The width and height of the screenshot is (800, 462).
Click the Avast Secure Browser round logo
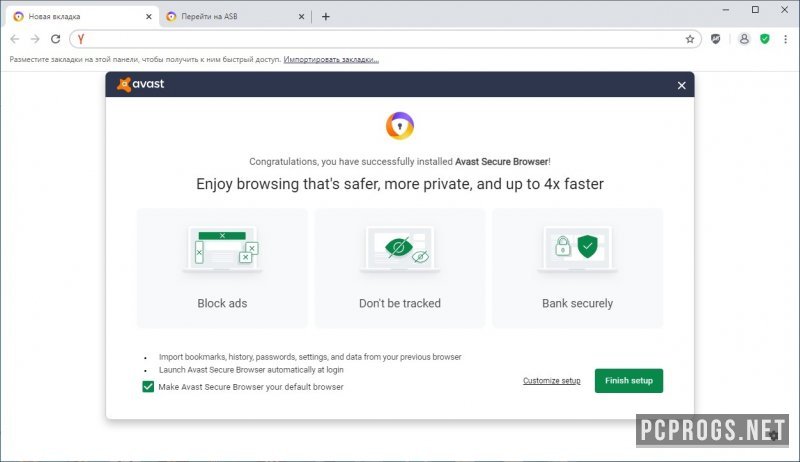[399, 126]
